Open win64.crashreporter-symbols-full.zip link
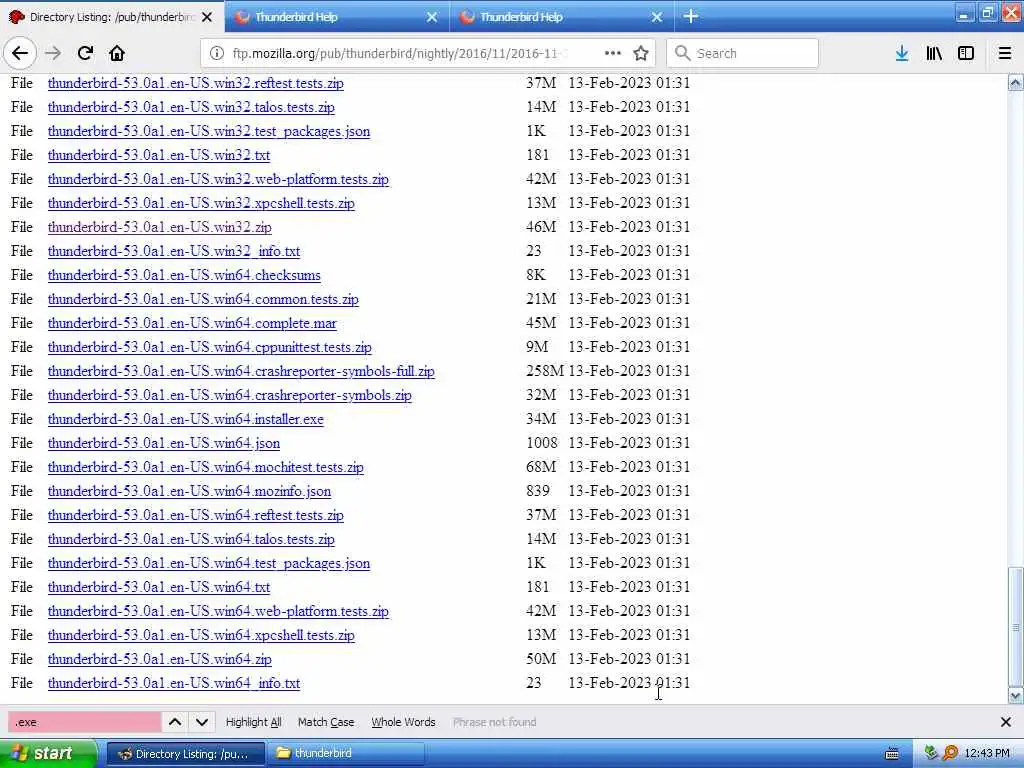1024x768 pixels. [x=241, y=372]
